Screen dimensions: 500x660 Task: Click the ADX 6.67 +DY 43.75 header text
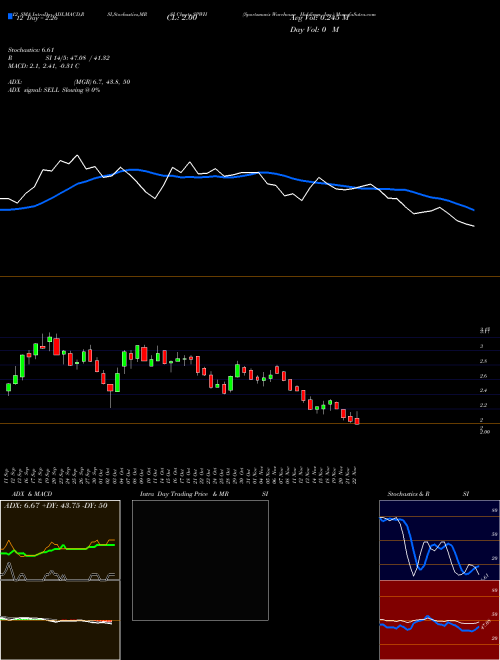56,506
